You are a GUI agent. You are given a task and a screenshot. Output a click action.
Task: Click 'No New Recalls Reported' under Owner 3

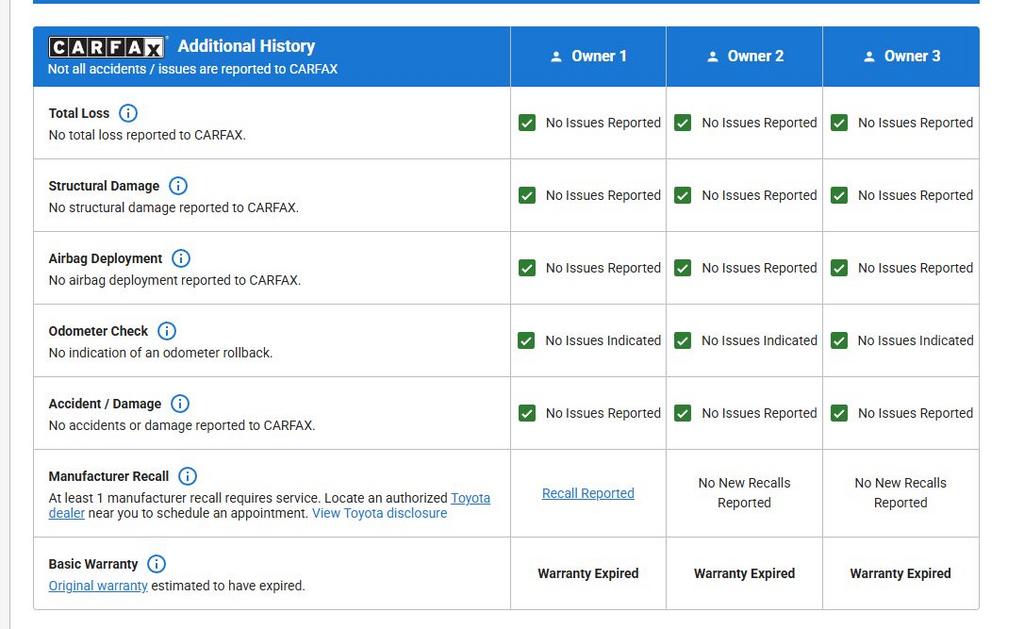point(901,493)
